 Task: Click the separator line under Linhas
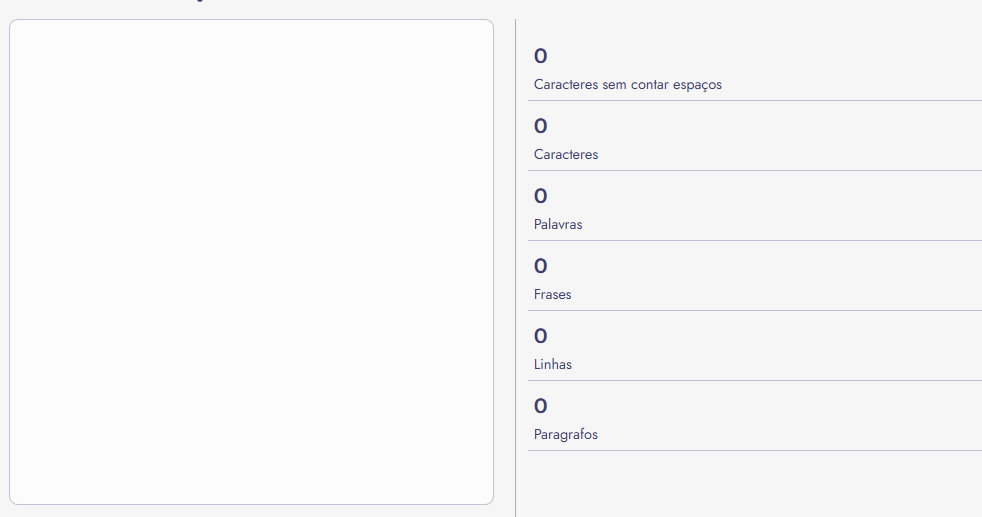(x=755, y=381)
